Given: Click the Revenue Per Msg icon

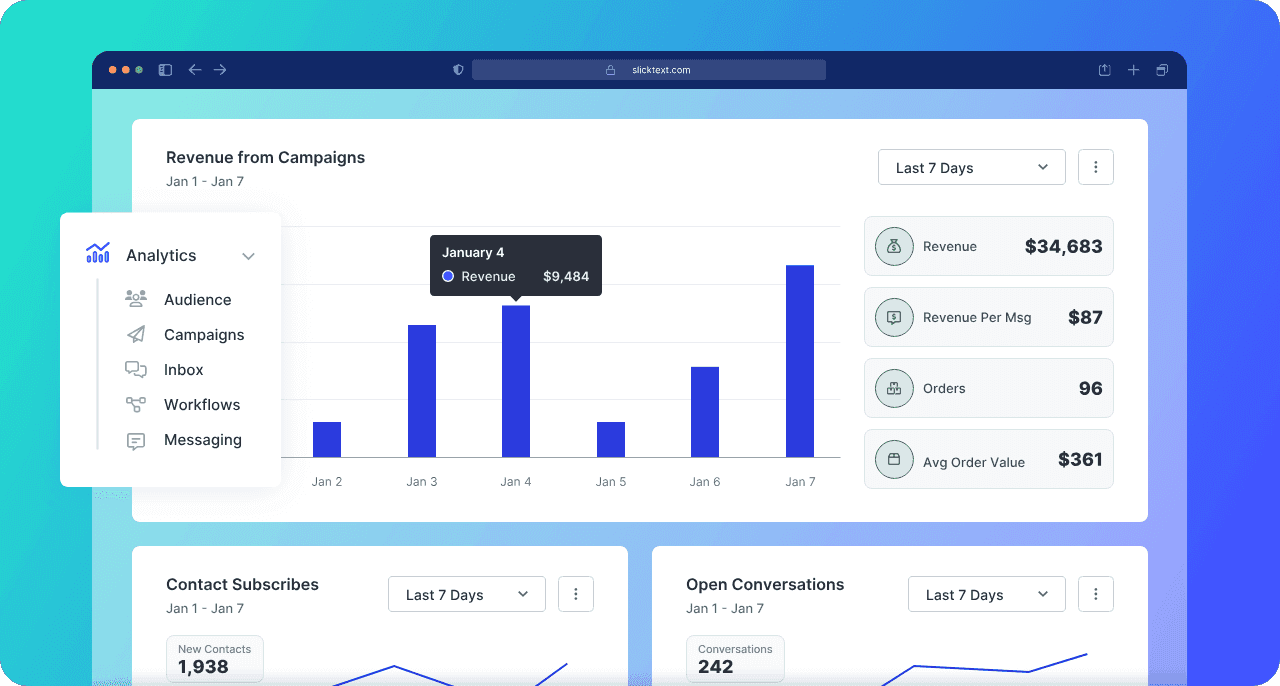Looking at the screenshot, I should [x=894, y=317].
